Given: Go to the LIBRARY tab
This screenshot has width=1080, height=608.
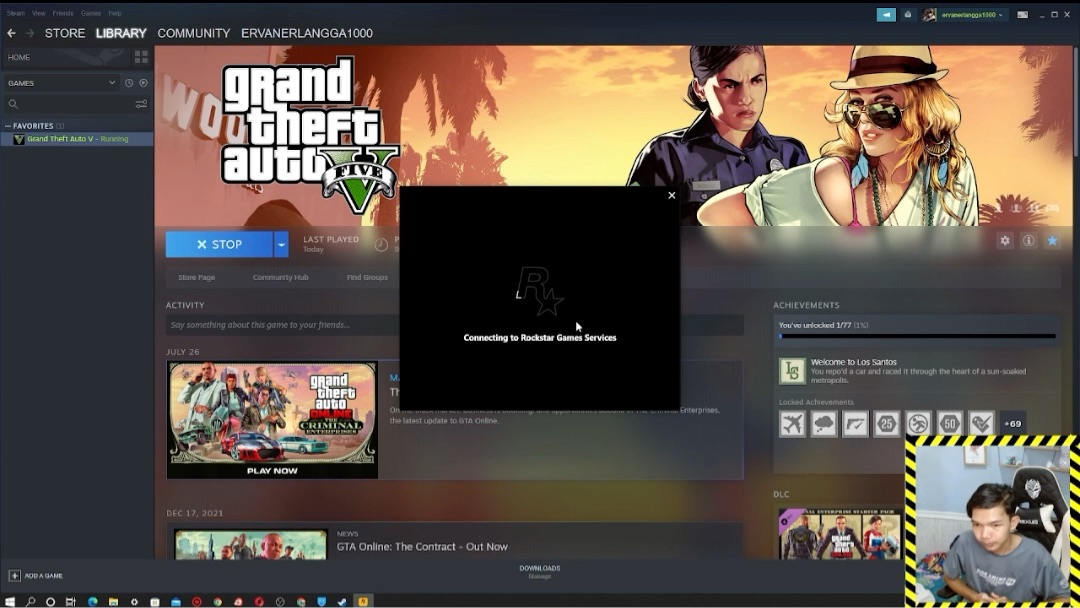Looking at the screenshot, I should pos(121,33).
